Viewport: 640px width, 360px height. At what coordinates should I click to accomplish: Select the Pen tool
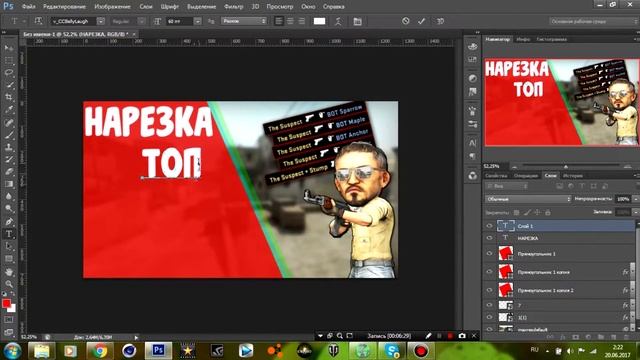(9, 222)
